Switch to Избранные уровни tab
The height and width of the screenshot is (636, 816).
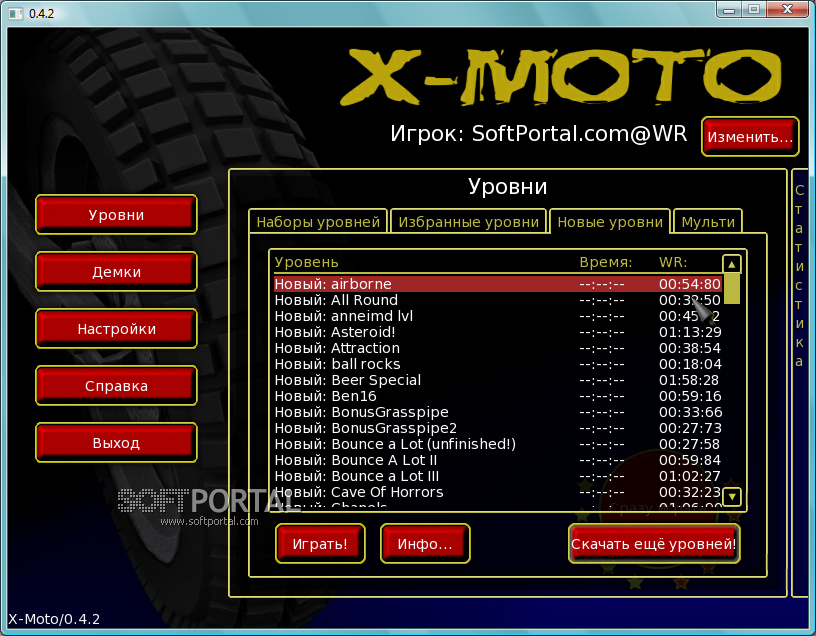468,222
